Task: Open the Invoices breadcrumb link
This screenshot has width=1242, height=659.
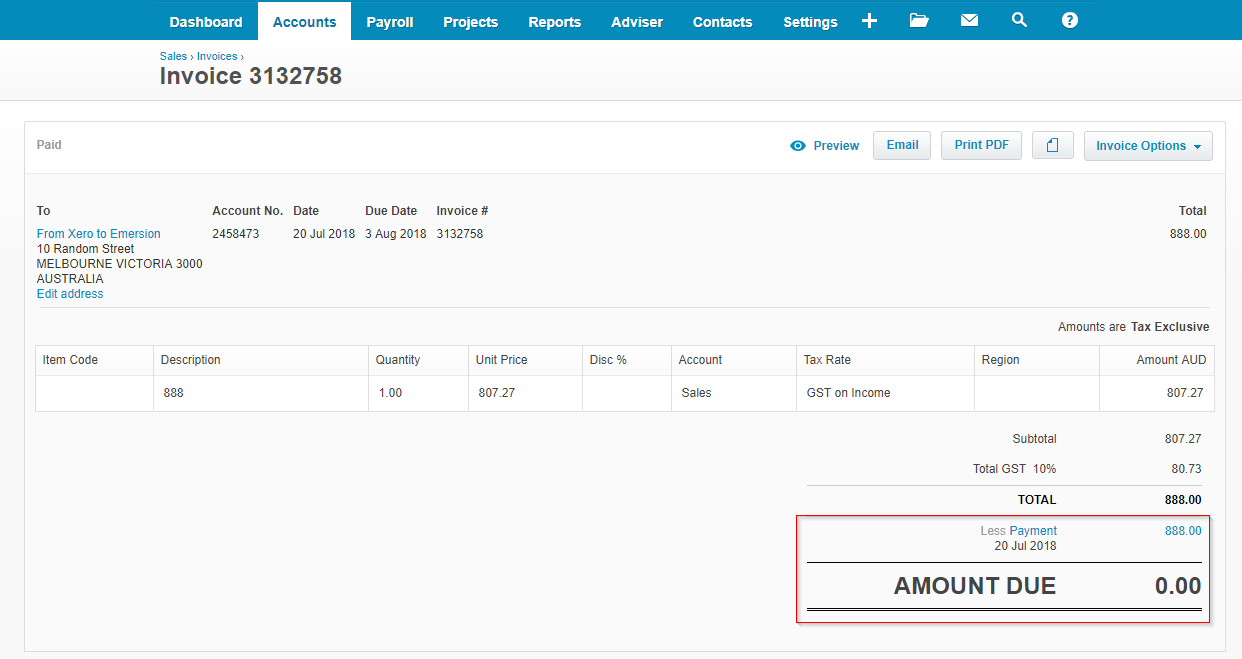Action: click(217, 57)
